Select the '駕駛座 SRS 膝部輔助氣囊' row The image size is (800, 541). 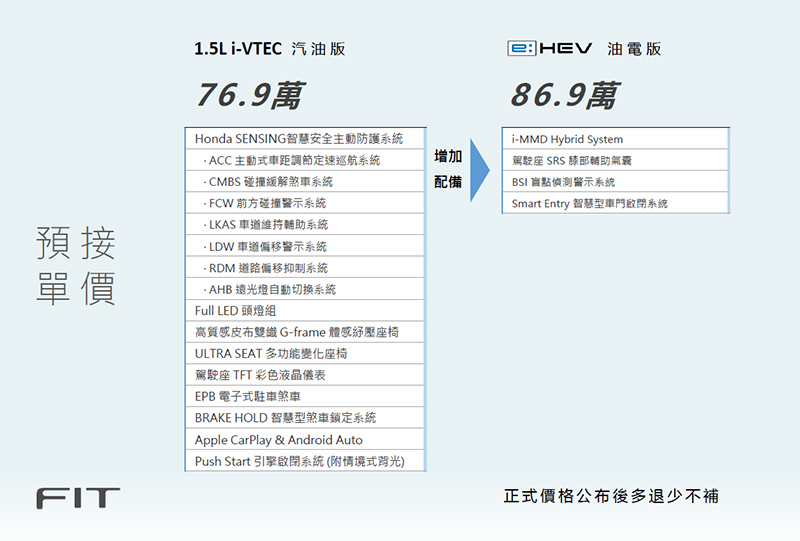(x=615, y=160)
